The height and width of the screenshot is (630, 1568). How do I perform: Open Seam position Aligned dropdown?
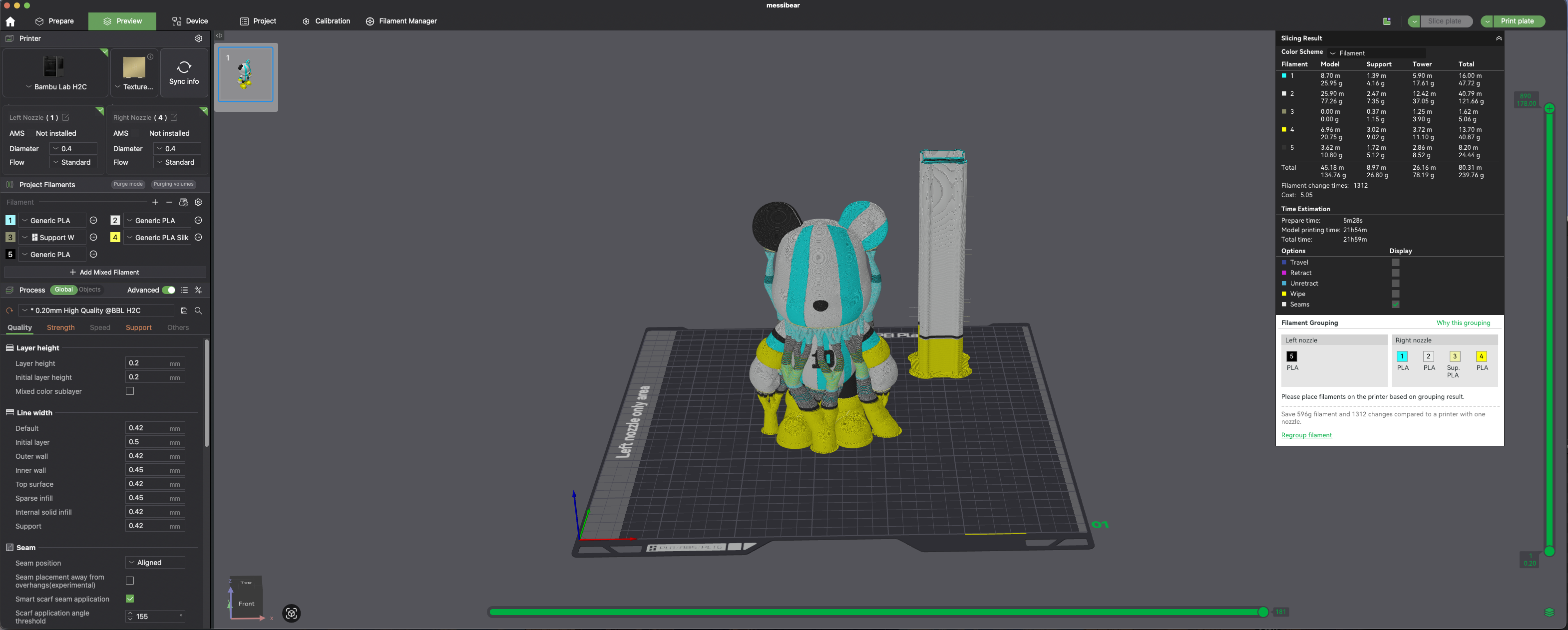[155, 563]
